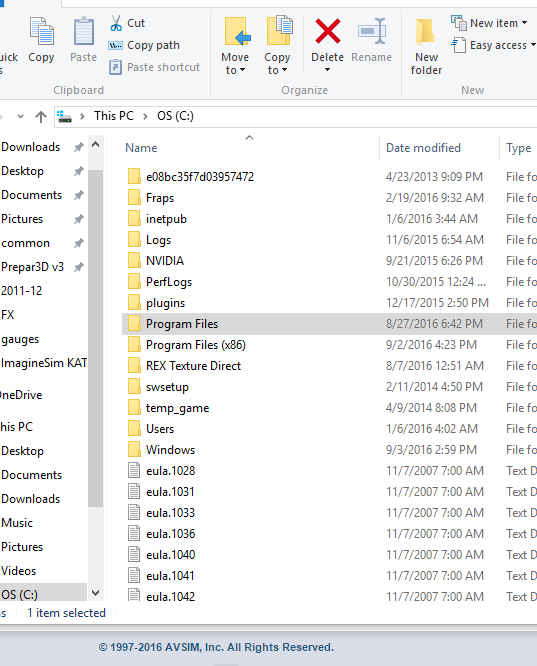537x666 pixels.
Task: Click the Cut scissors icon
Action: pyautogui.click(x=116, y=23)
